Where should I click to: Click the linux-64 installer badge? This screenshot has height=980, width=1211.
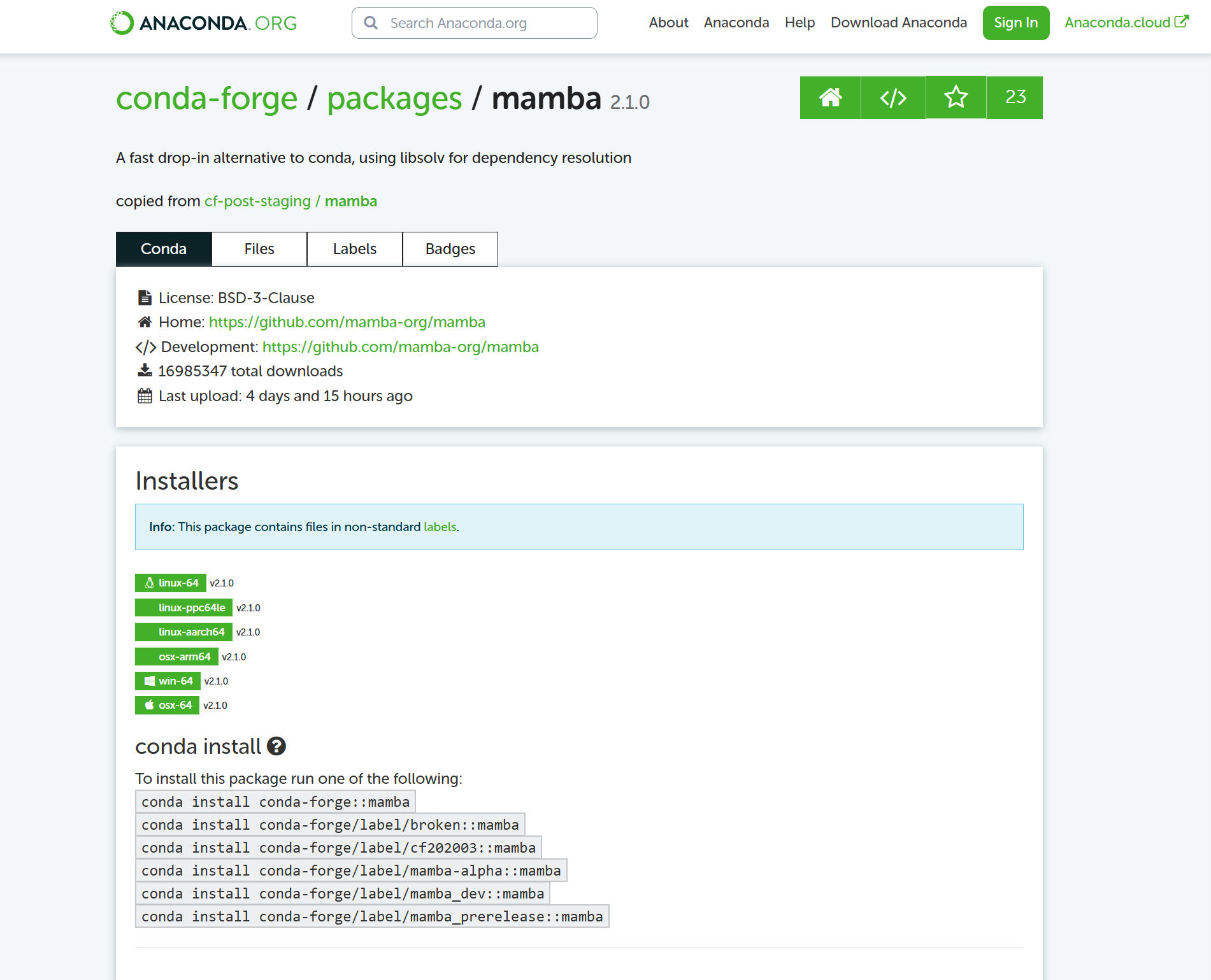tap(170, 582)
